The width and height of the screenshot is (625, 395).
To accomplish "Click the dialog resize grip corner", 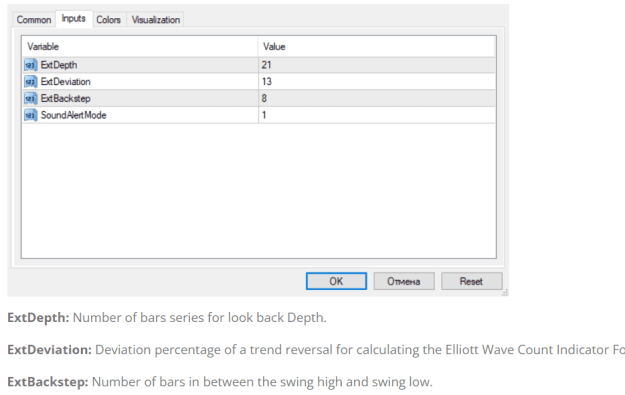I will (x=505, y=293).
